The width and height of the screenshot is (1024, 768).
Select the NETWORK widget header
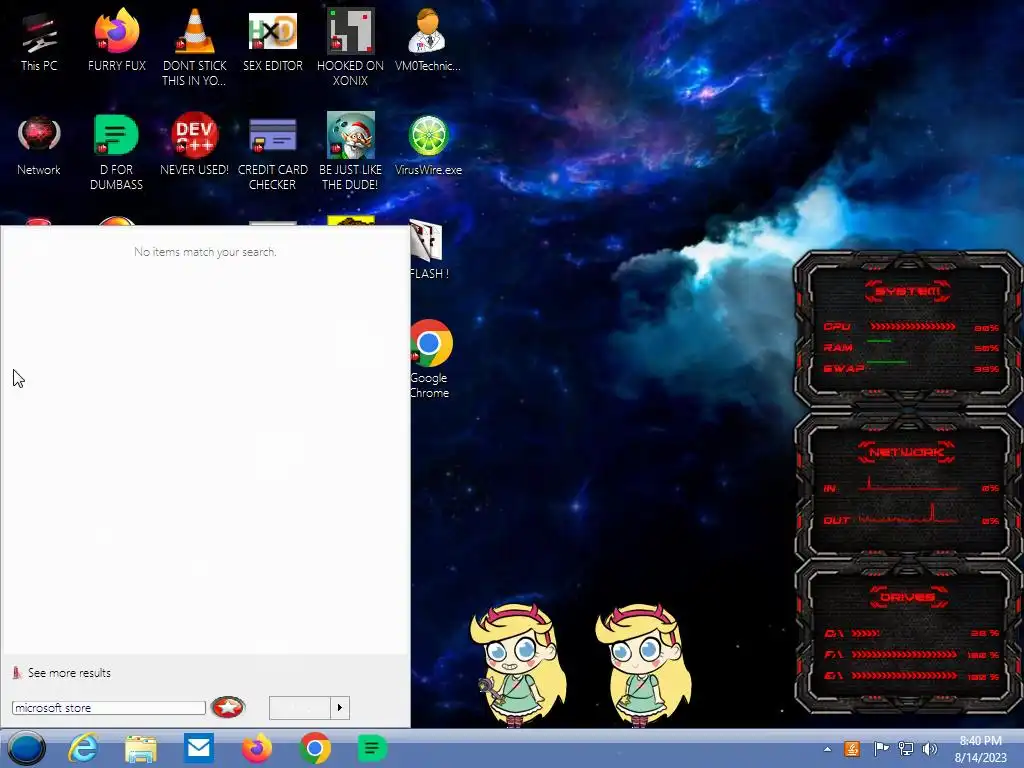click(x=907, y=452)
